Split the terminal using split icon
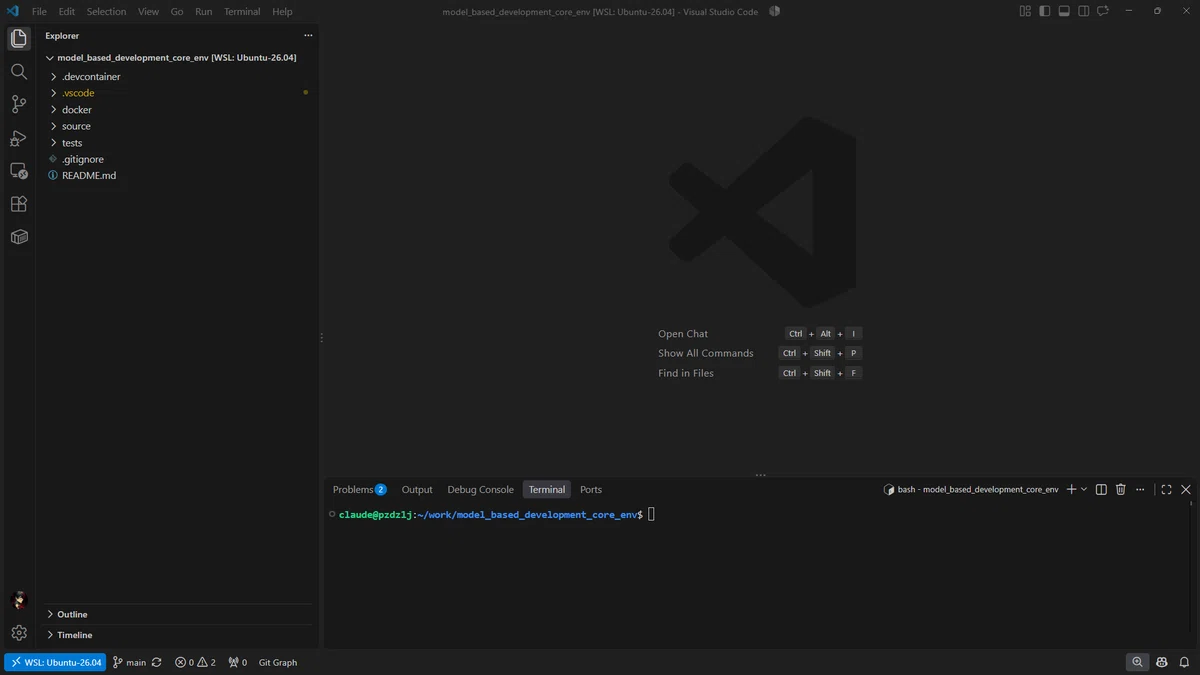Image resolution: width=1200 pixels, height=675 pixels. tap(1101, 490)
